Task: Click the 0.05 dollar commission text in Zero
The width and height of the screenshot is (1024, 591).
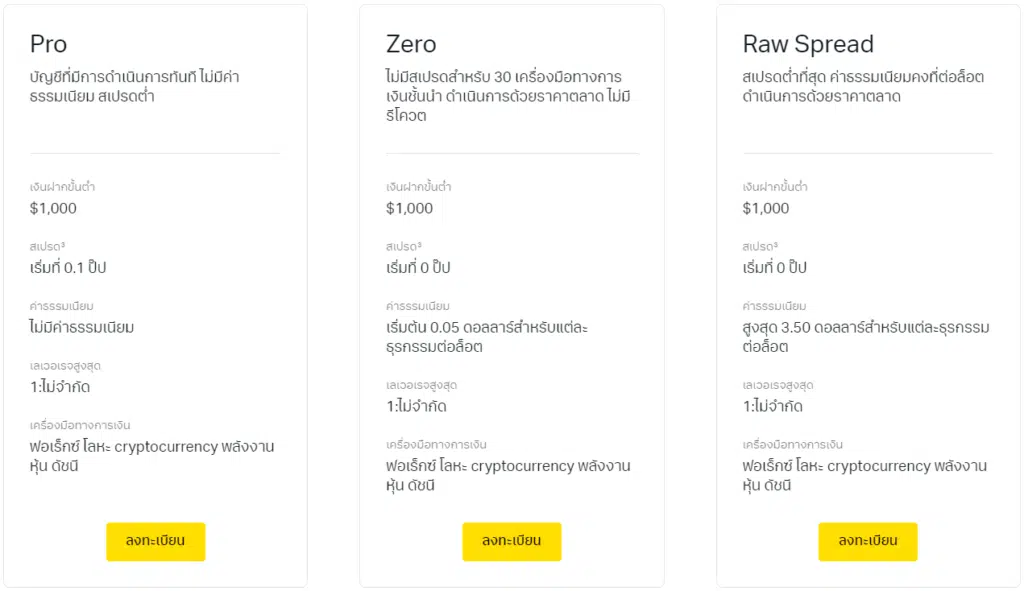Action: (487, 337)
